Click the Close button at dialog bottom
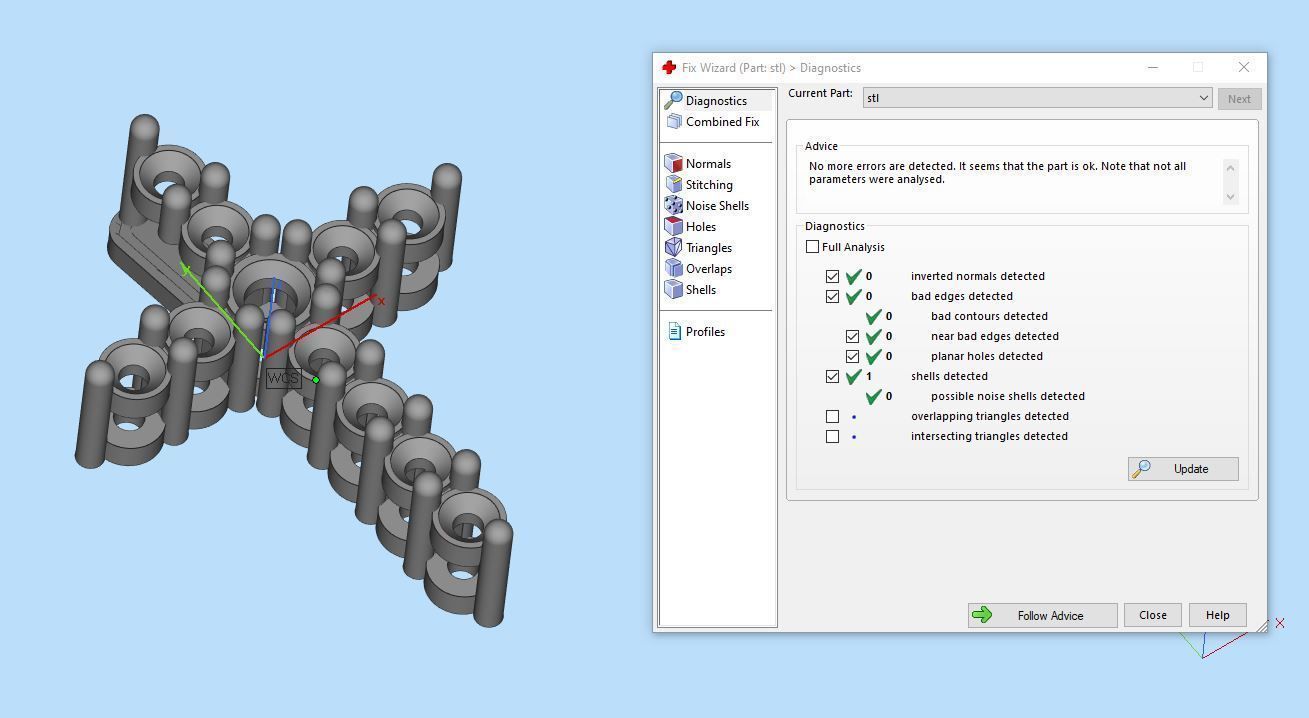The height and width of the screenshot is (718, 1309). point(1152,615)
